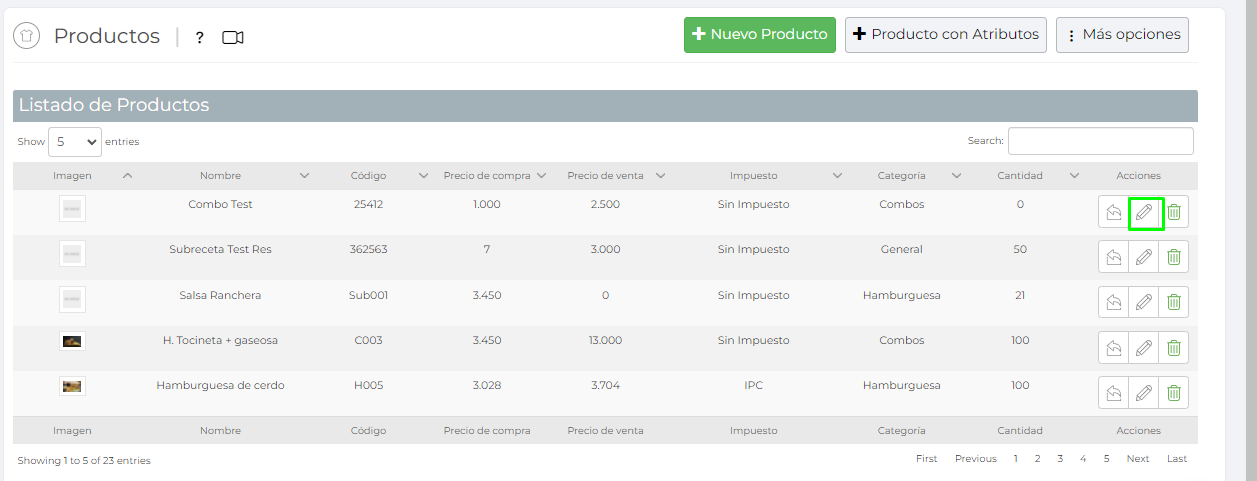
Task: Click the code cell 'H005'
Action: coord(368,385)
